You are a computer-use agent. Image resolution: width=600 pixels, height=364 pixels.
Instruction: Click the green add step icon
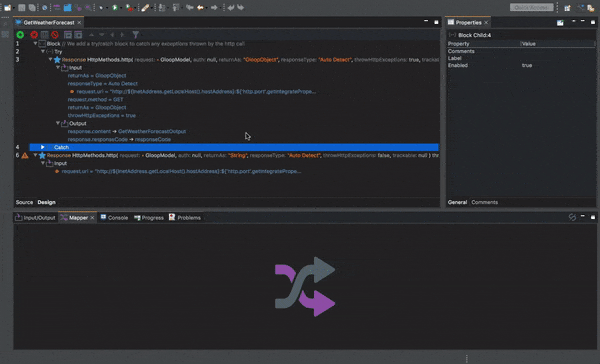tap(20, 35)
